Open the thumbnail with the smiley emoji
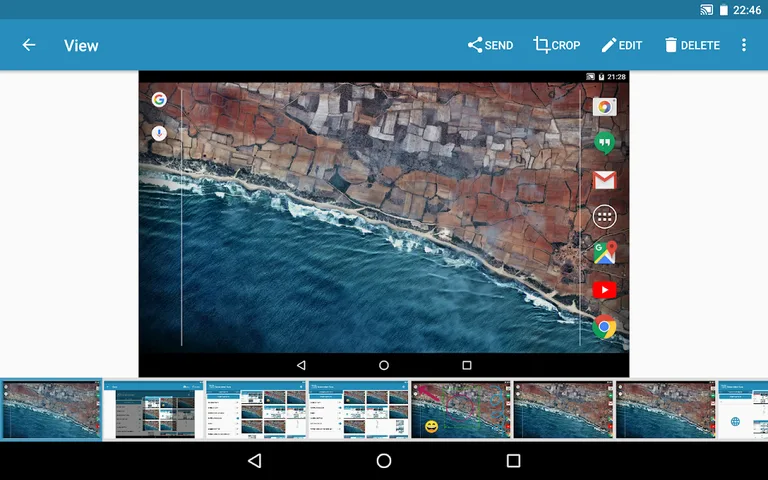The image size is (768, 480). (x=461, y=410)
